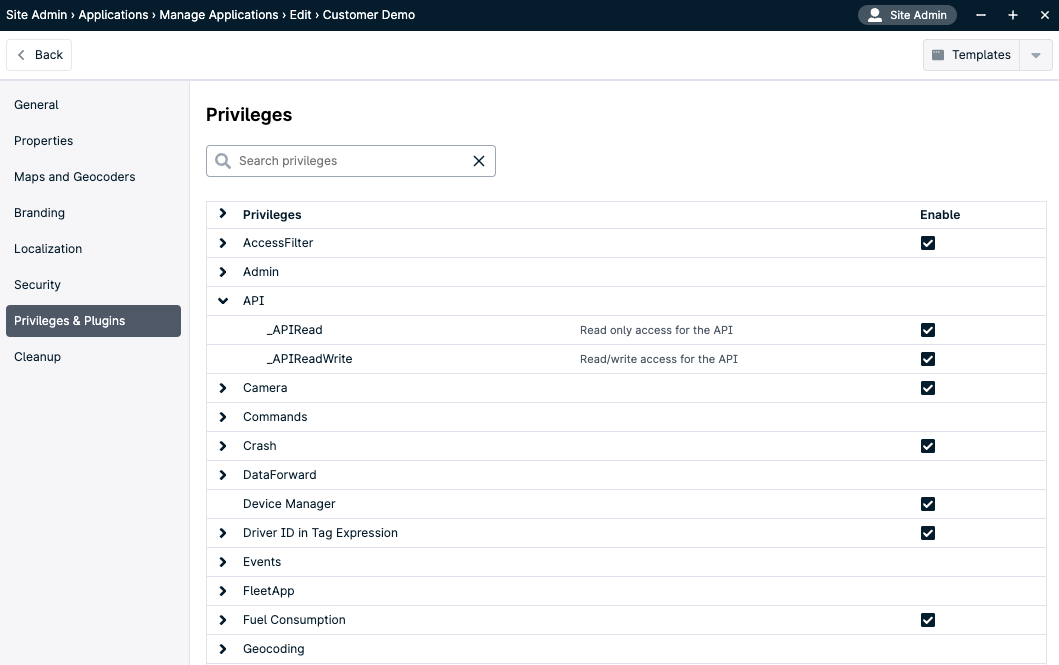Expand the Commands privilege group
Screen dimensions: 1059x665
point(223,417)
